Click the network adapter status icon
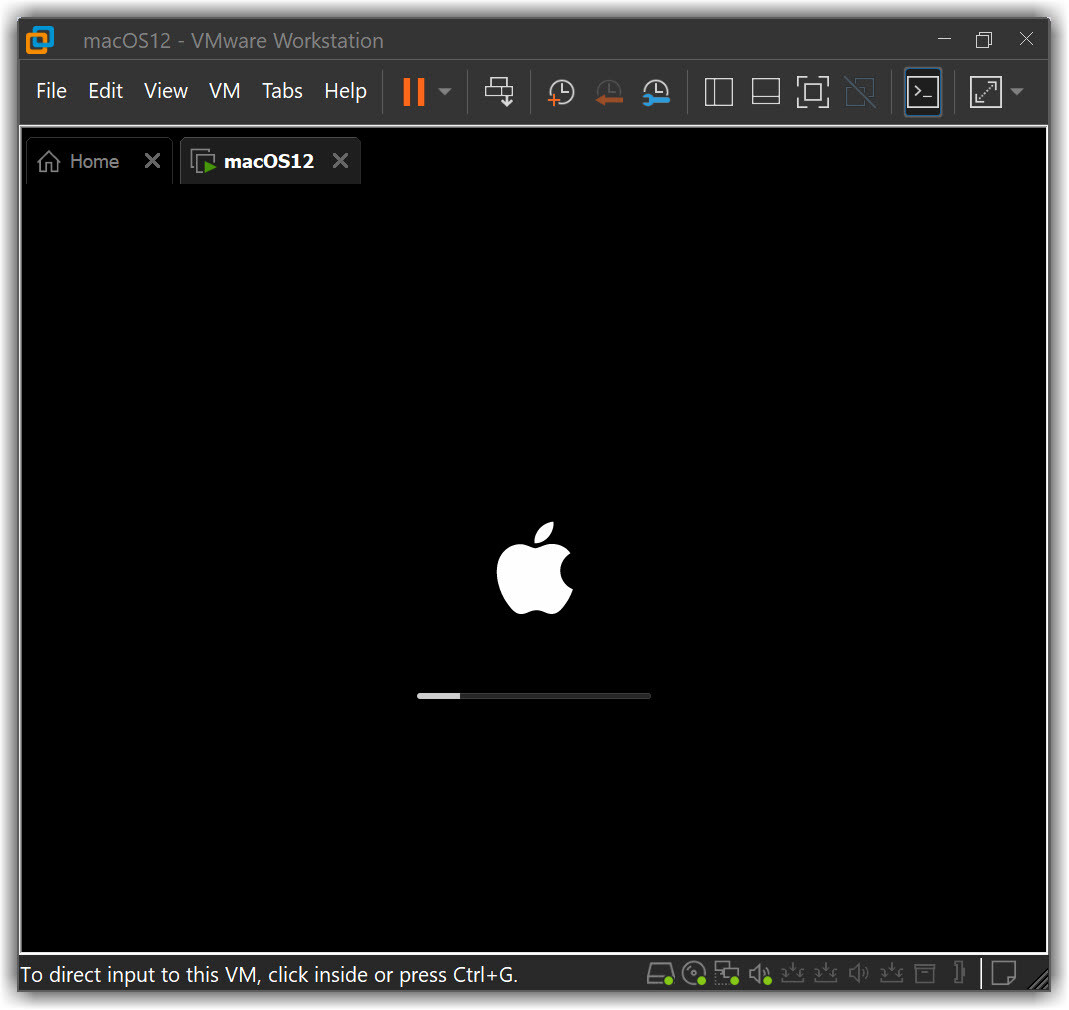Viewport: 1069px width, 1010px height. point(727,974)
